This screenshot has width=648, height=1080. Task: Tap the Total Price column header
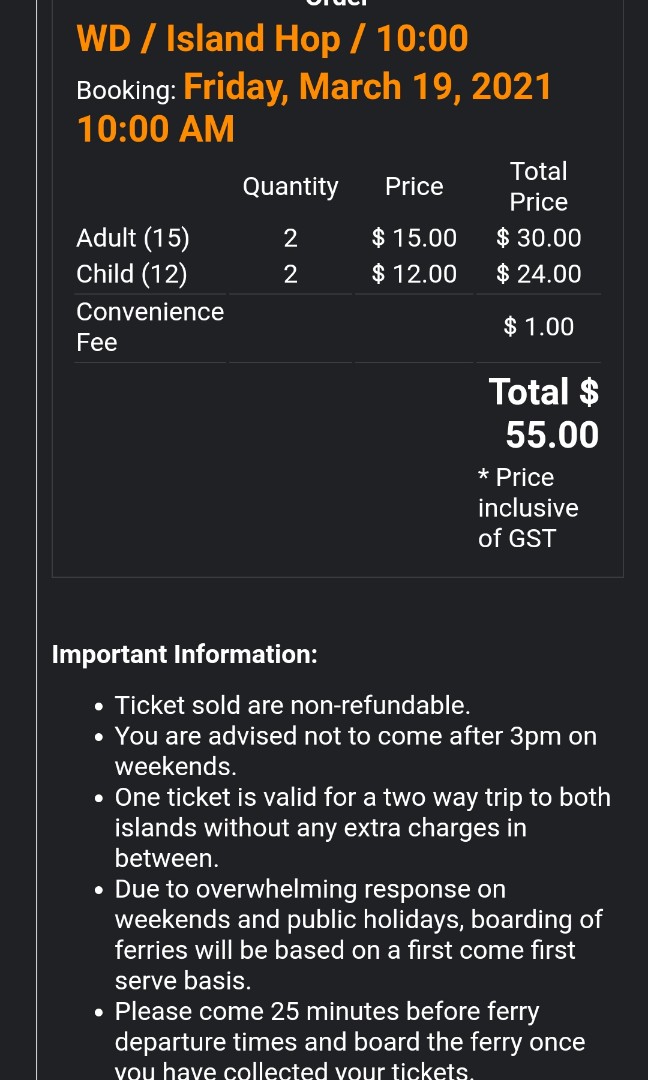pyautogui.click(x=538, y=187)
